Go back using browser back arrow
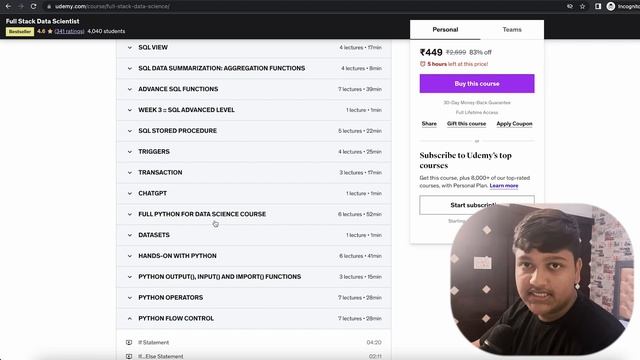This screenshot has width=640, height=360. coord(8,6)
